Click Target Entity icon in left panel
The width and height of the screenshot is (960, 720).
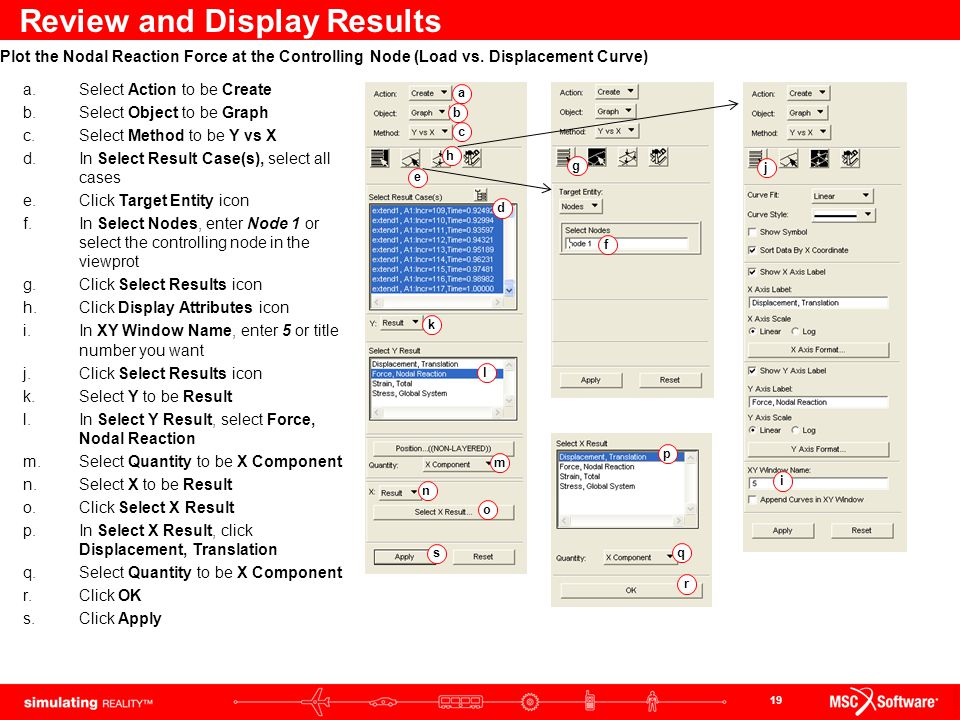tap(411, 159)
